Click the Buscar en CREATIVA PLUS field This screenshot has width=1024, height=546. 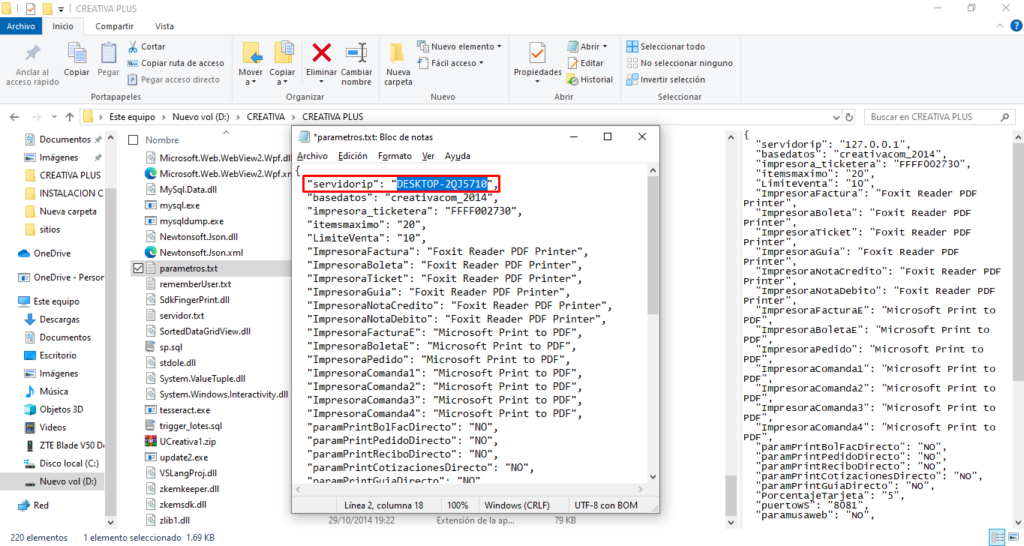pyautogui.click(x=940, y=117)
